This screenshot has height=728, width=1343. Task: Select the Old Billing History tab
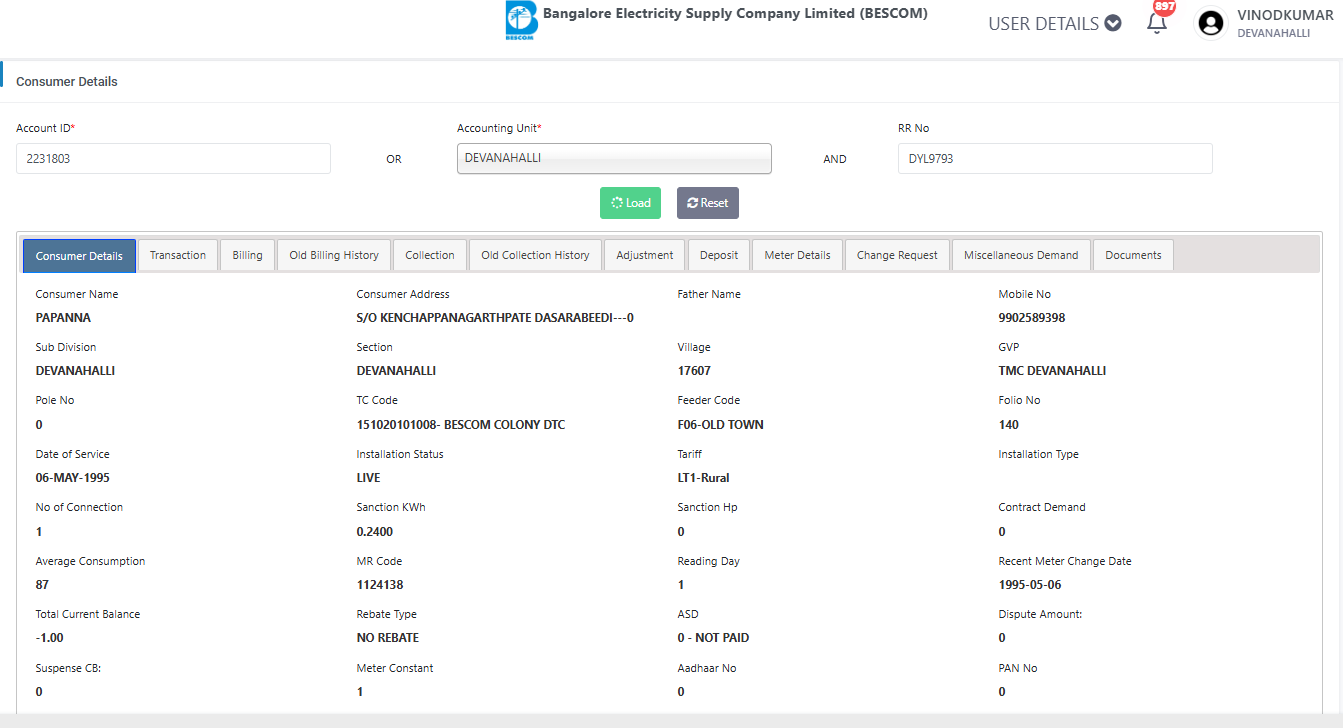click(334, 255)
